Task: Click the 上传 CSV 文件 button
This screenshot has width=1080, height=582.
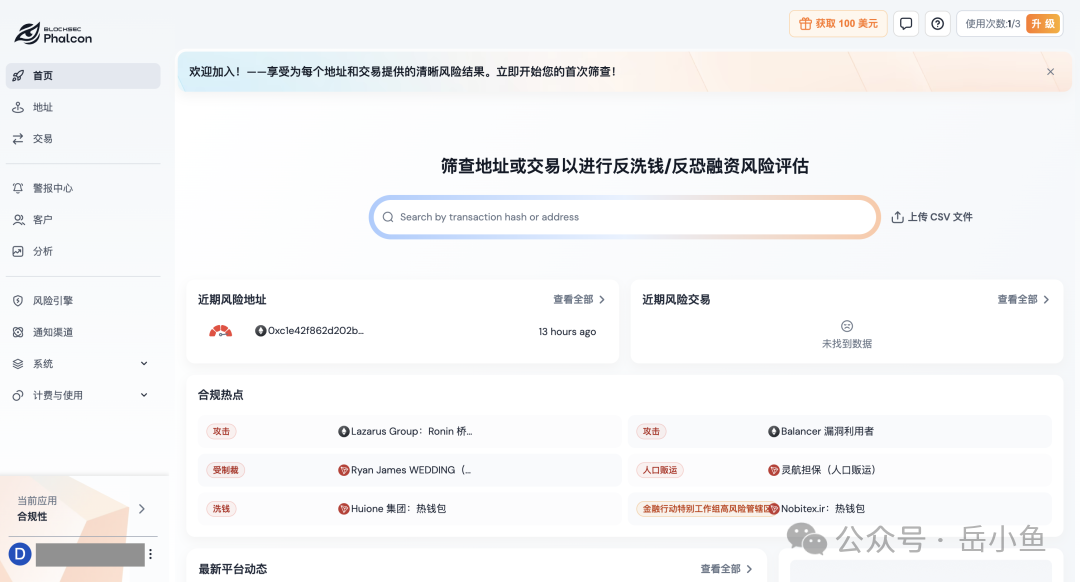Action: (931, 216)
